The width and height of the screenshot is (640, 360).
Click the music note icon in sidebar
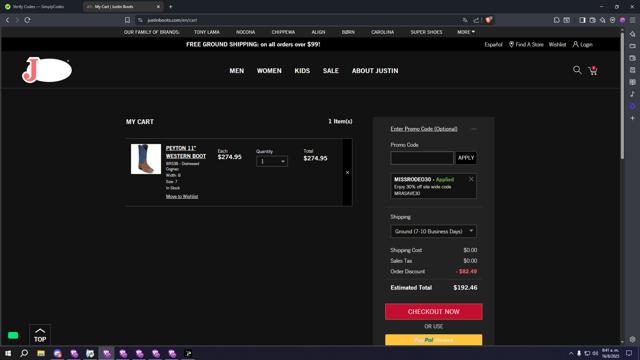[632, 94]
